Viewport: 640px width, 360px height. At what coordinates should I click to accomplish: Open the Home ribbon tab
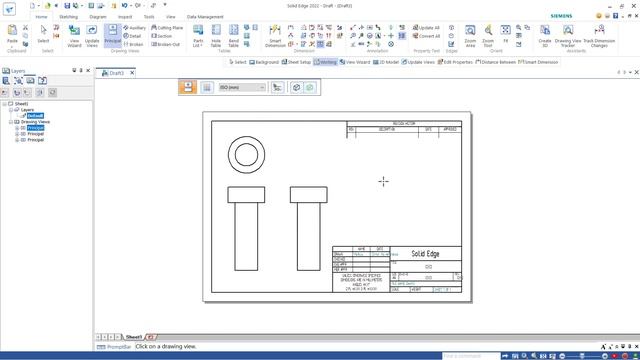(x=41, y=17)
